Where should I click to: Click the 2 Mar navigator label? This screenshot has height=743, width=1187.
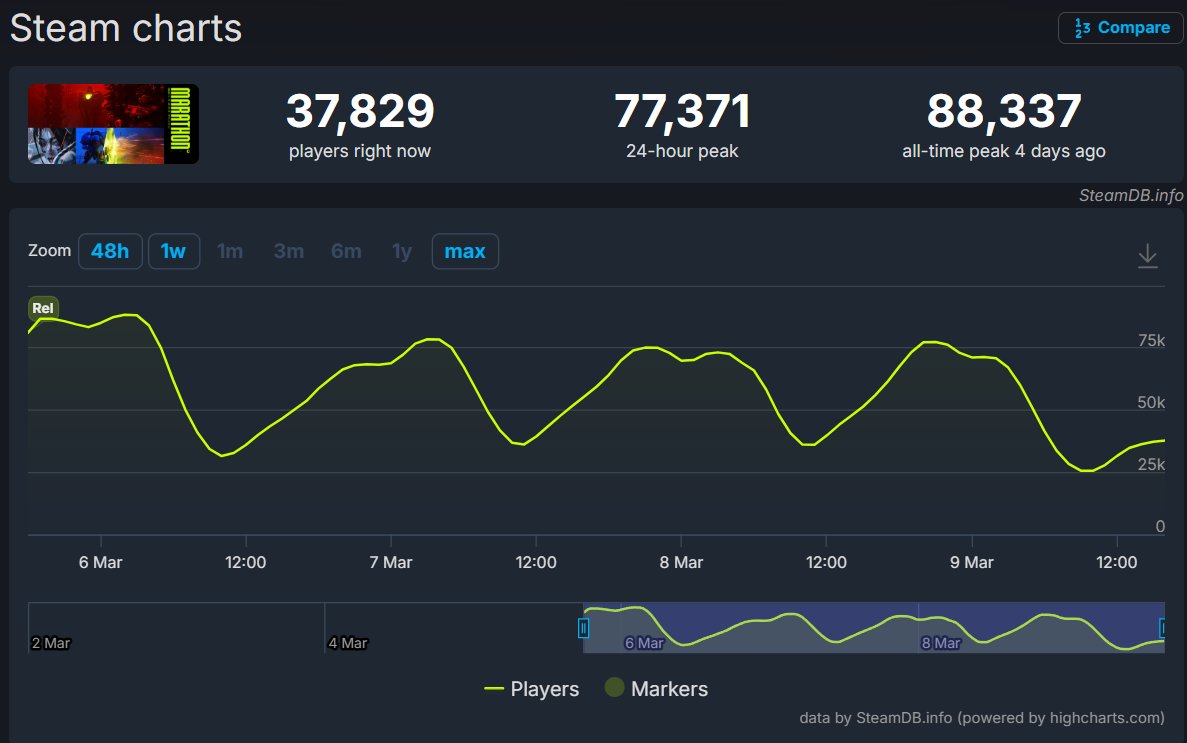click(x=51, y=643)
